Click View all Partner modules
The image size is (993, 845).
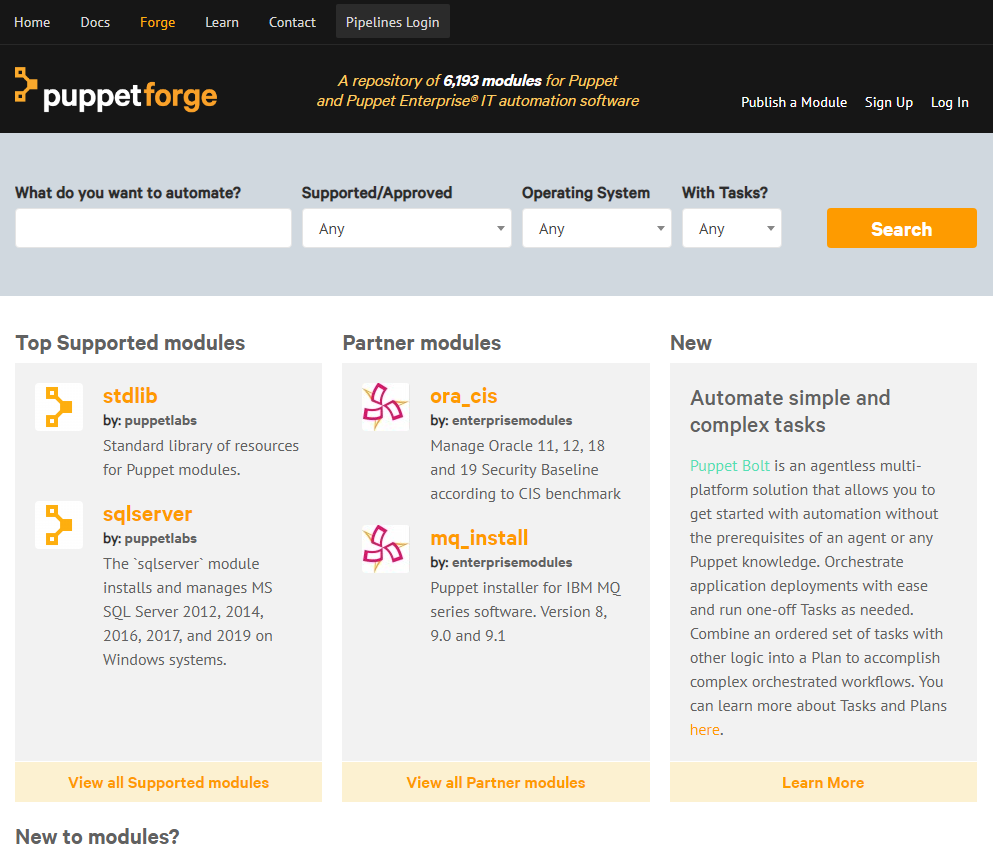point(496,782)
